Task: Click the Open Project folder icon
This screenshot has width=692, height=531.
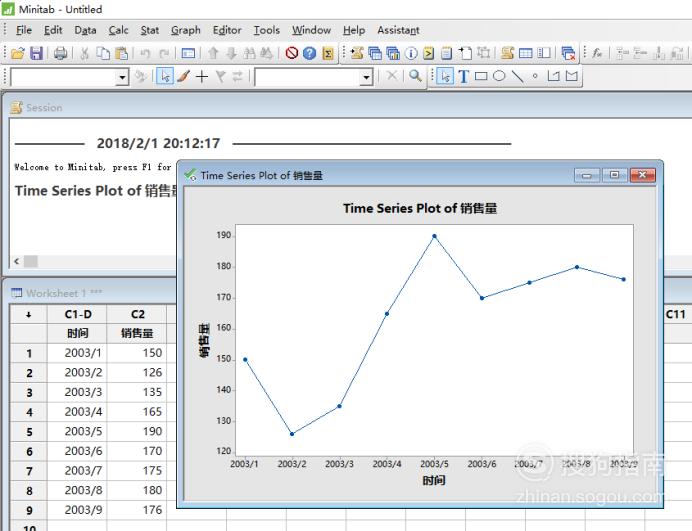Action: (x=18, y=53)
